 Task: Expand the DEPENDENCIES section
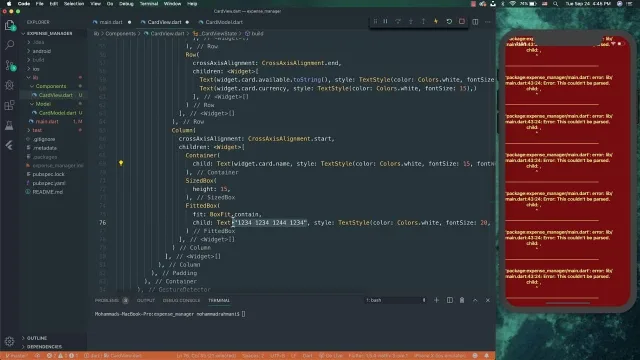pyautogui.click(x=44, y=347)
